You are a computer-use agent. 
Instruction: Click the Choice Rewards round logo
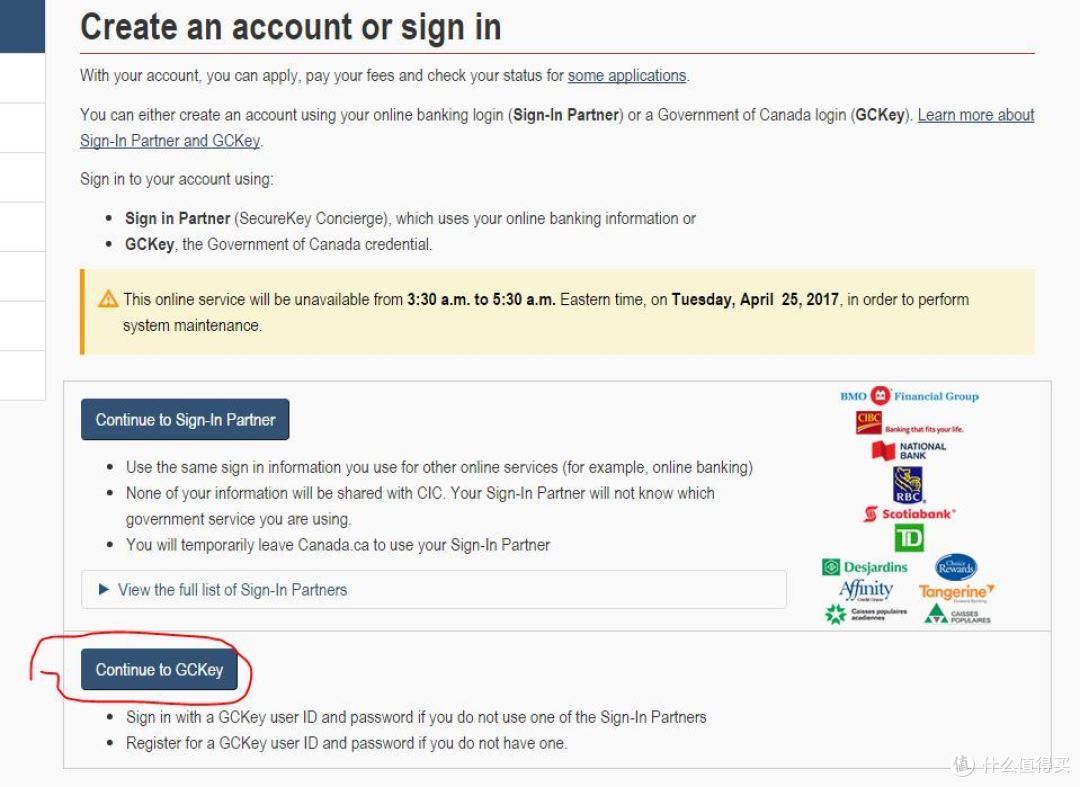pyautogui.click(x=955, y=567)
